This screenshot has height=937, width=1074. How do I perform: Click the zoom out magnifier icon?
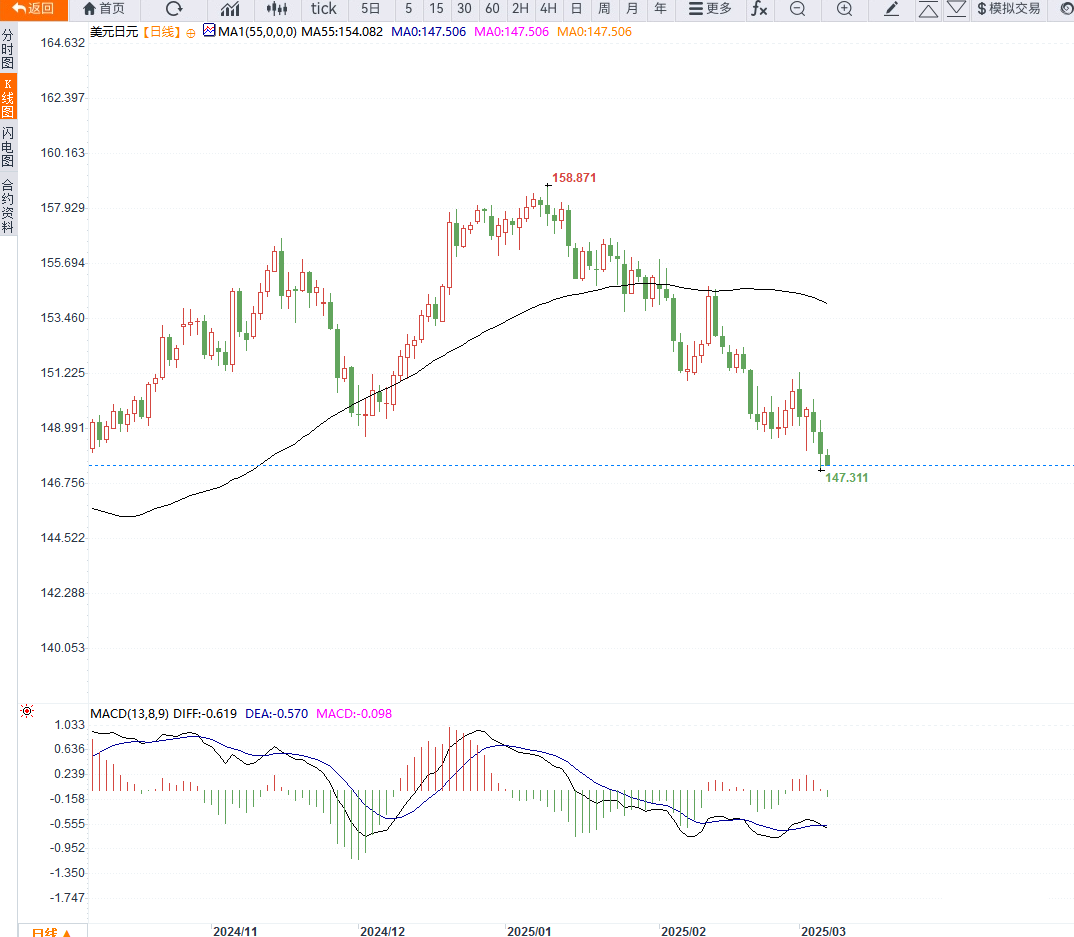coord(797,9)
